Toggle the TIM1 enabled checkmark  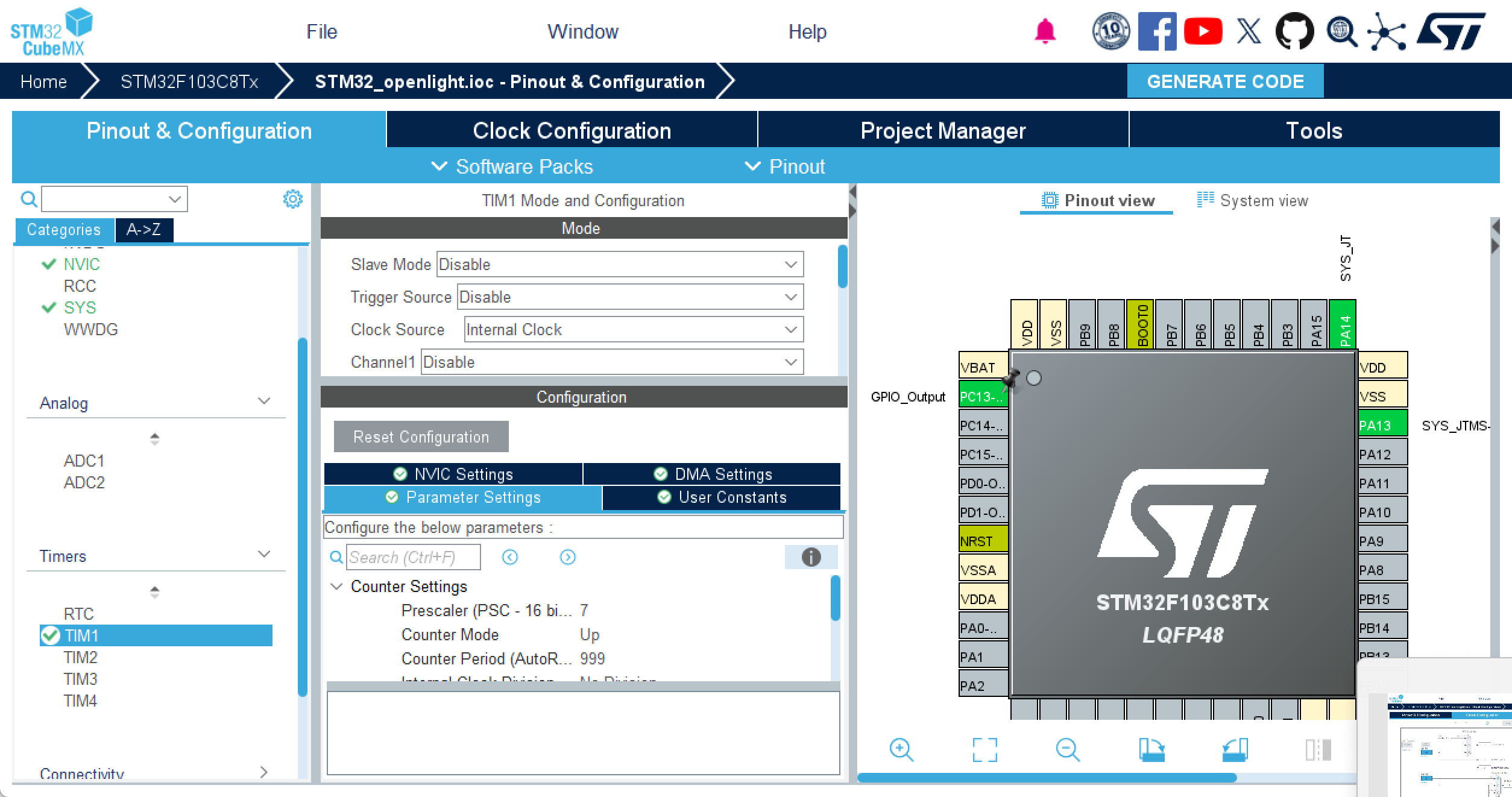click(51, 635)
